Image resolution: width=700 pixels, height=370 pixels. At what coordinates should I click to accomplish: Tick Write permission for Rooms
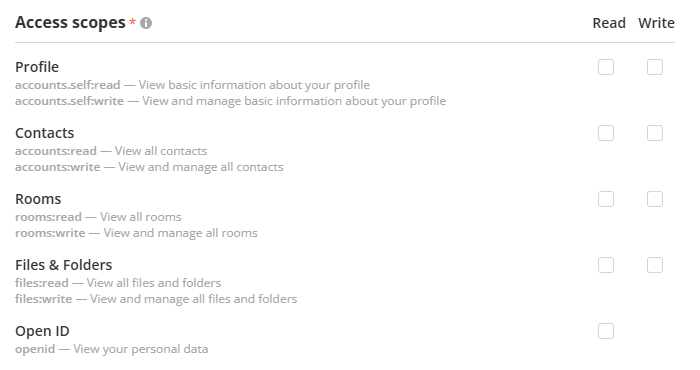pos(655,200)
